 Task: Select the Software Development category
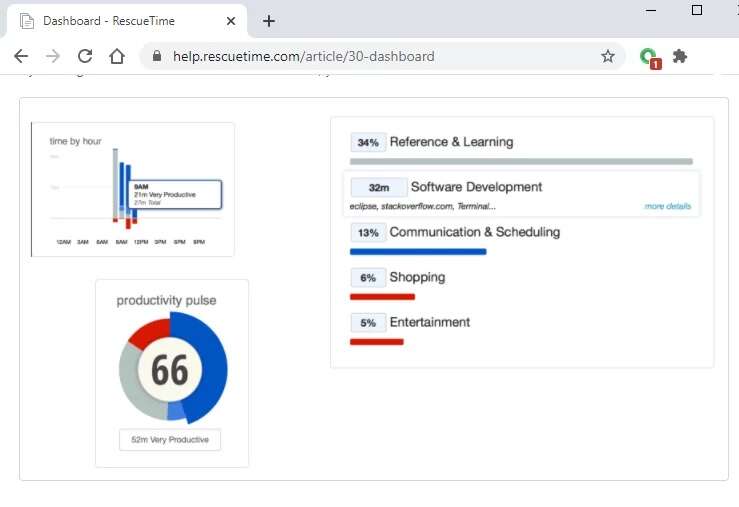tap(476, 187)
